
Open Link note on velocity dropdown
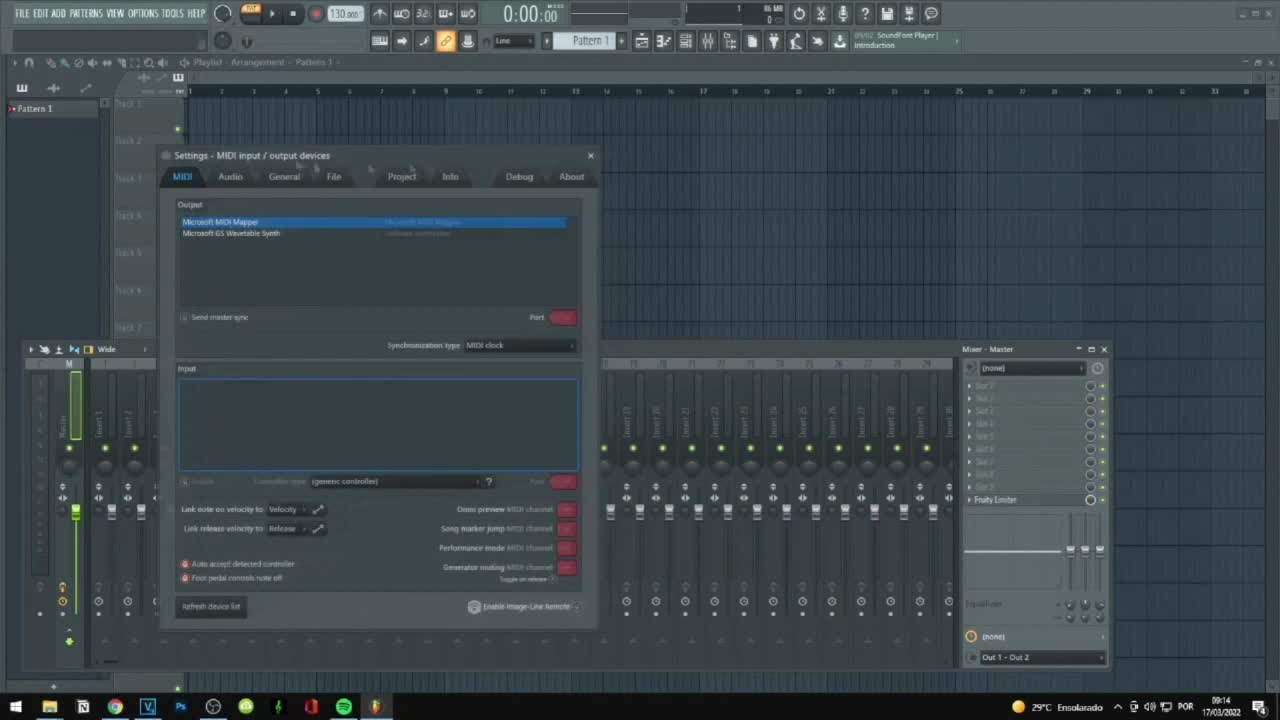point(286,510)
